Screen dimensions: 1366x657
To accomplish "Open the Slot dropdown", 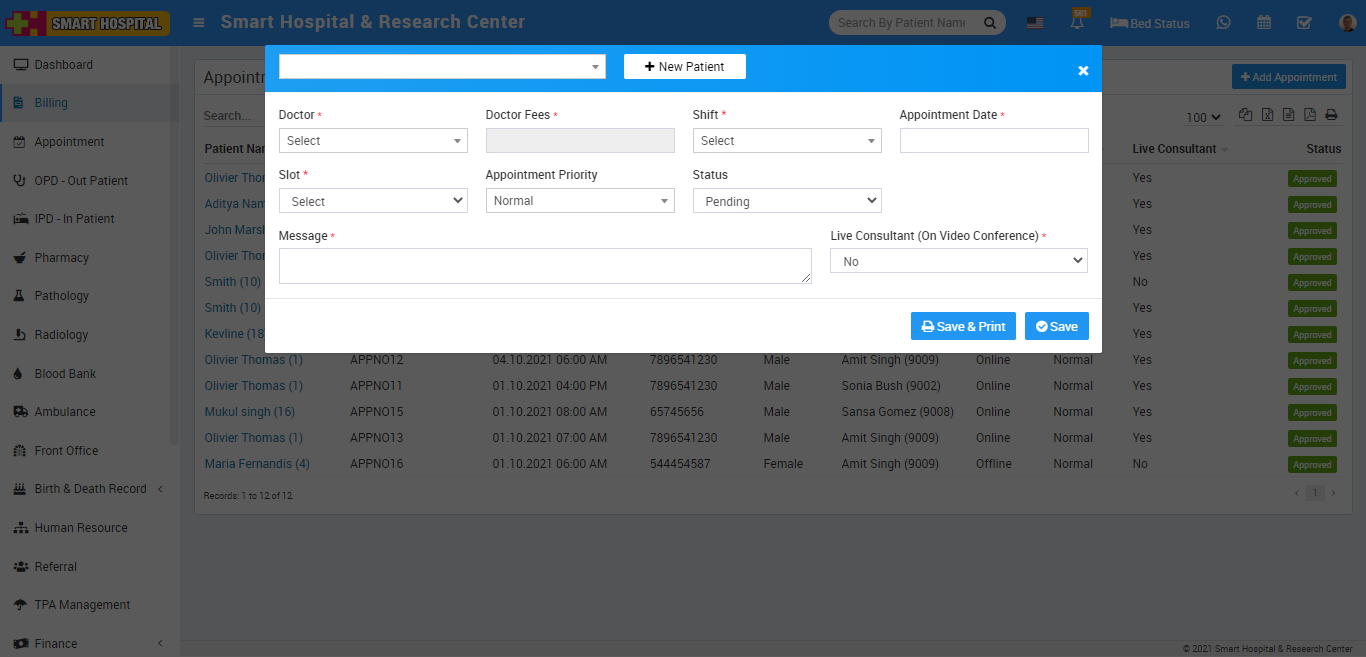I will [373, 201].
